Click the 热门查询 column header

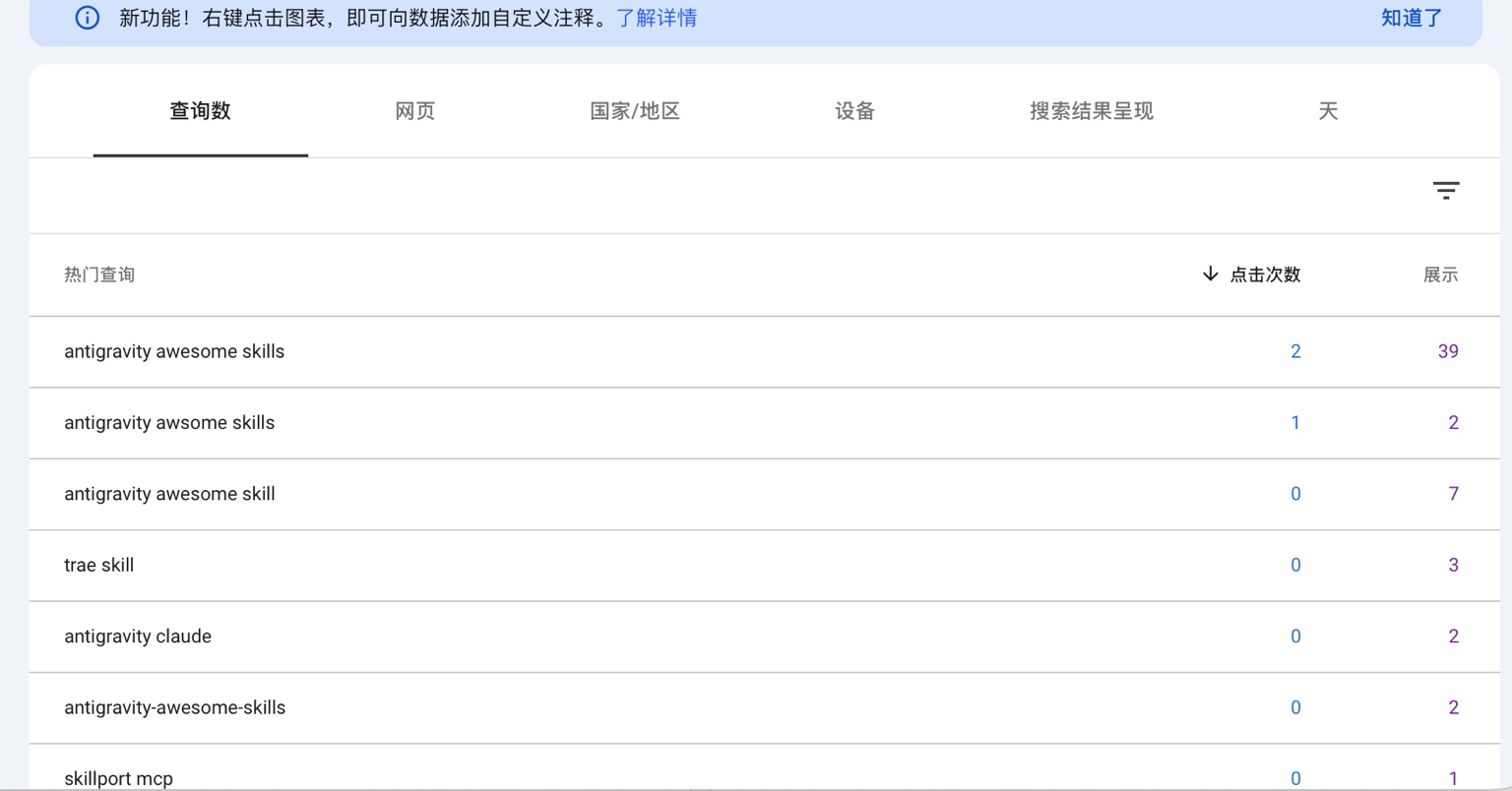point(99,274)
